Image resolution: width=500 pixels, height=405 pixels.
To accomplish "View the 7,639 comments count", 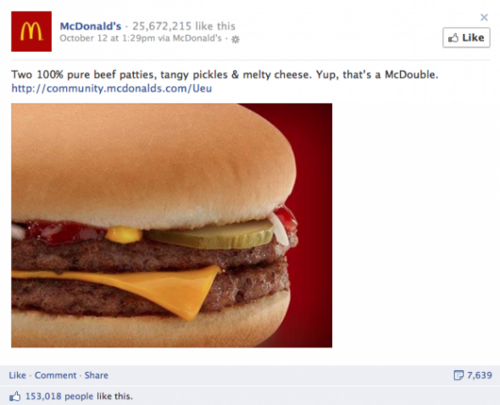I will pos(479,375).
